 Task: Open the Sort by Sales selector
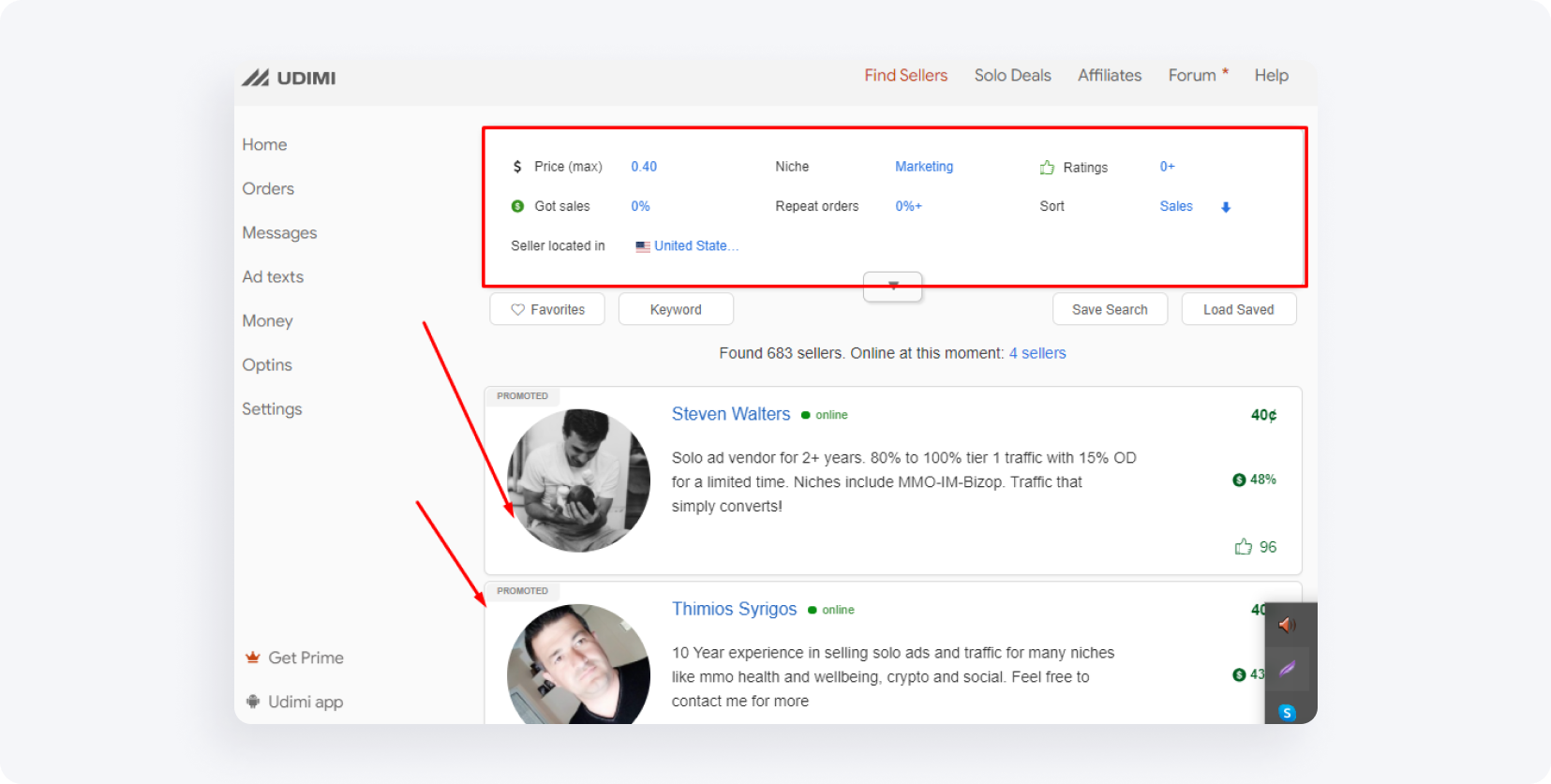point(1175,206)
